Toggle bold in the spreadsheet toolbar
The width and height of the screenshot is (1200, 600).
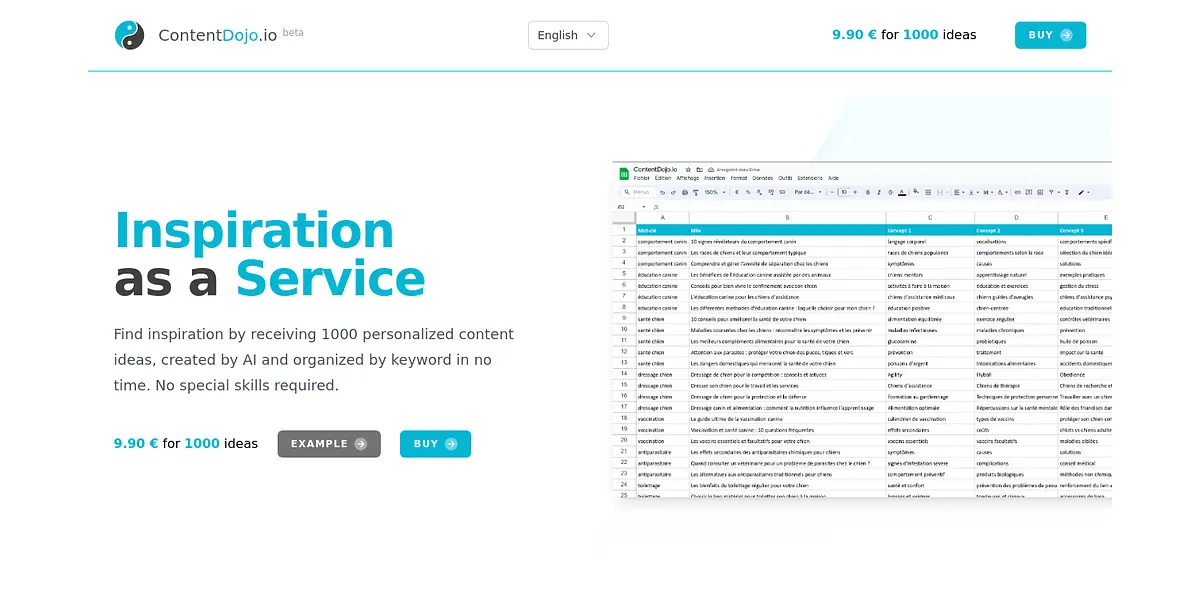pyautogui.click(x=867, y=192)
